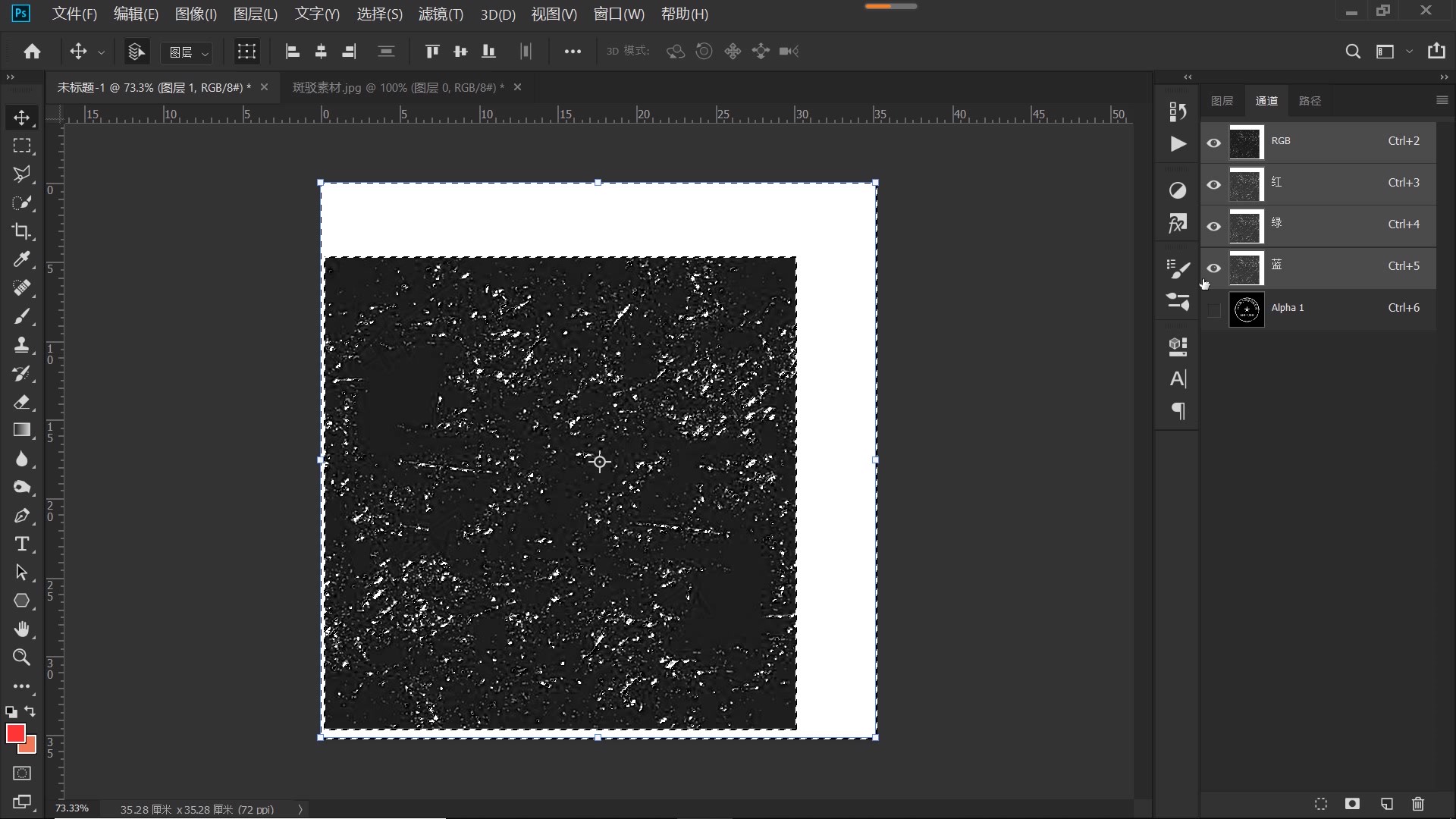Screen dimensions: 1456x819
Task: Delete current channel with trash icon
Action: [x=1418, y=804]
